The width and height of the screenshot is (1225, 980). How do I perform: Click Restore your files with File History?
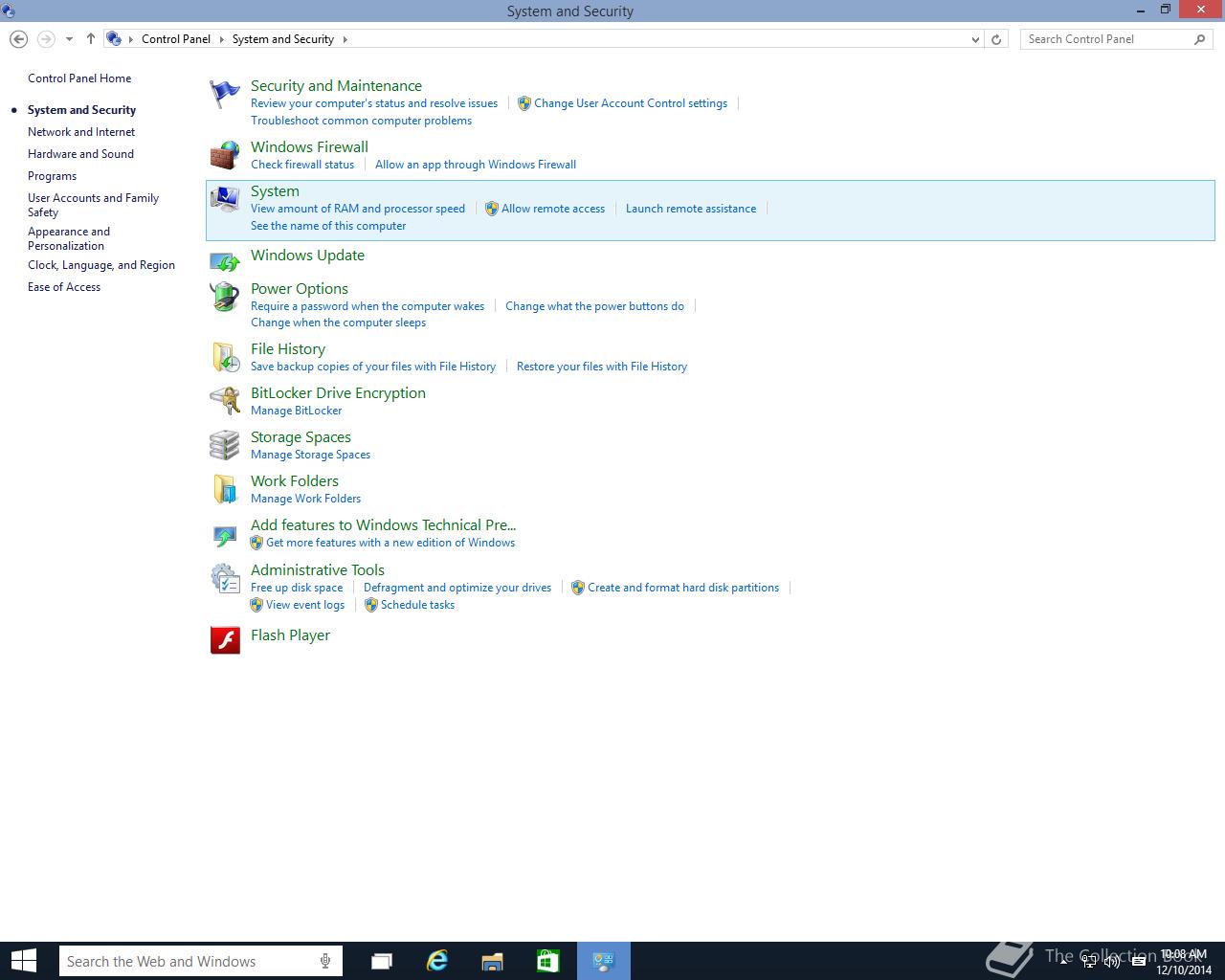click(x=602, y=367)
